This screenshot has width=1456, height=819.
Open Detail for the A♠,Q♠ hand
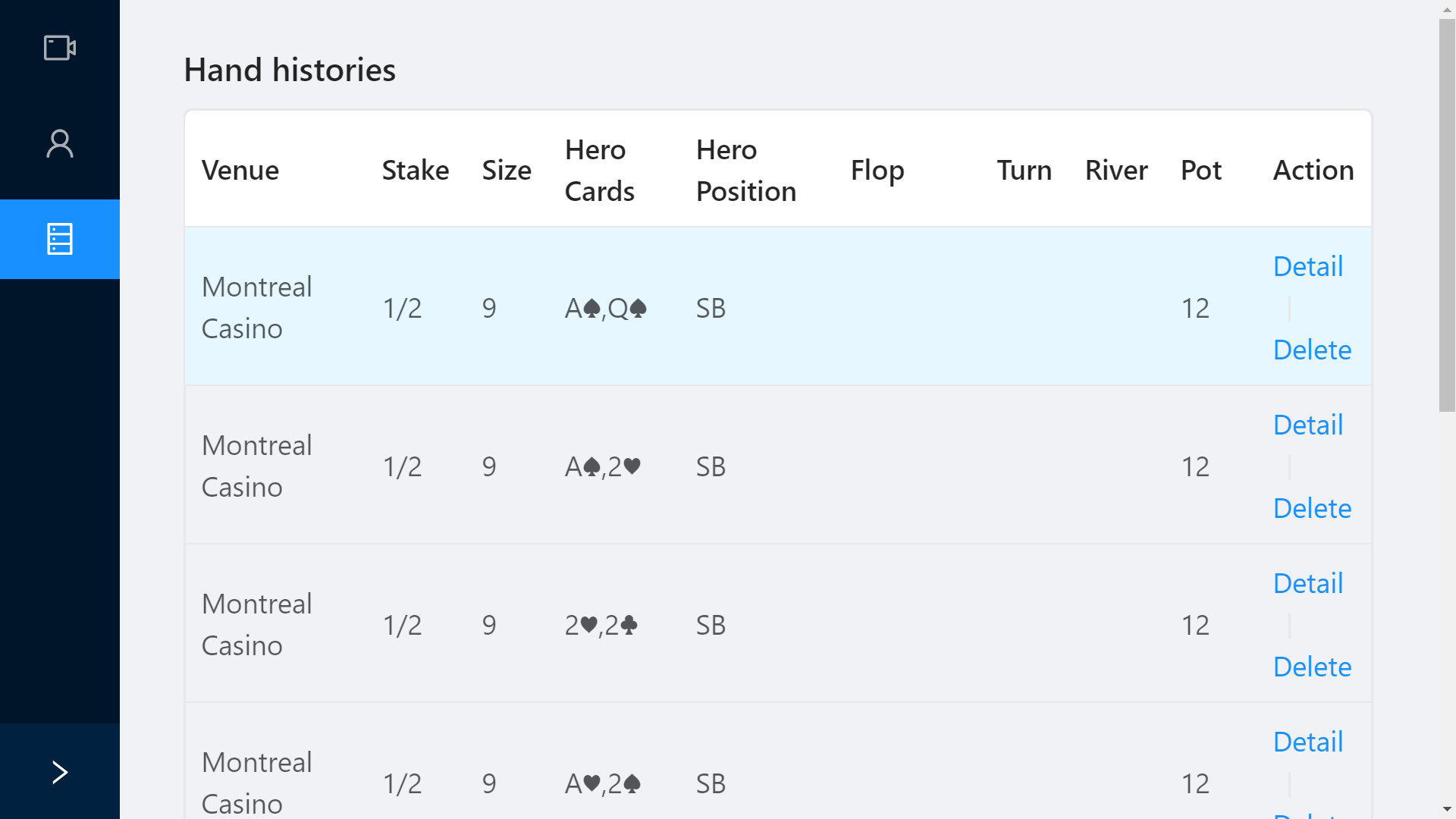click(1307, 266)
